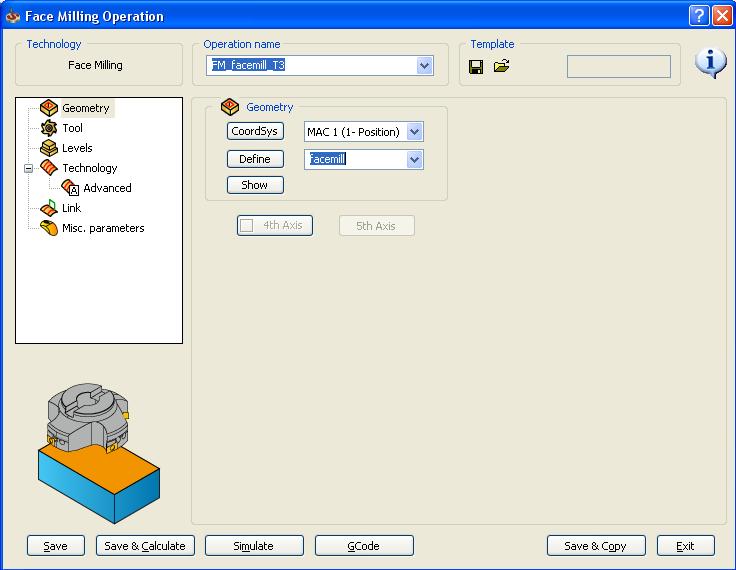This screenshot has height=570, width=736.
Task: Click Save & Copy button
Action: point(596,546)
